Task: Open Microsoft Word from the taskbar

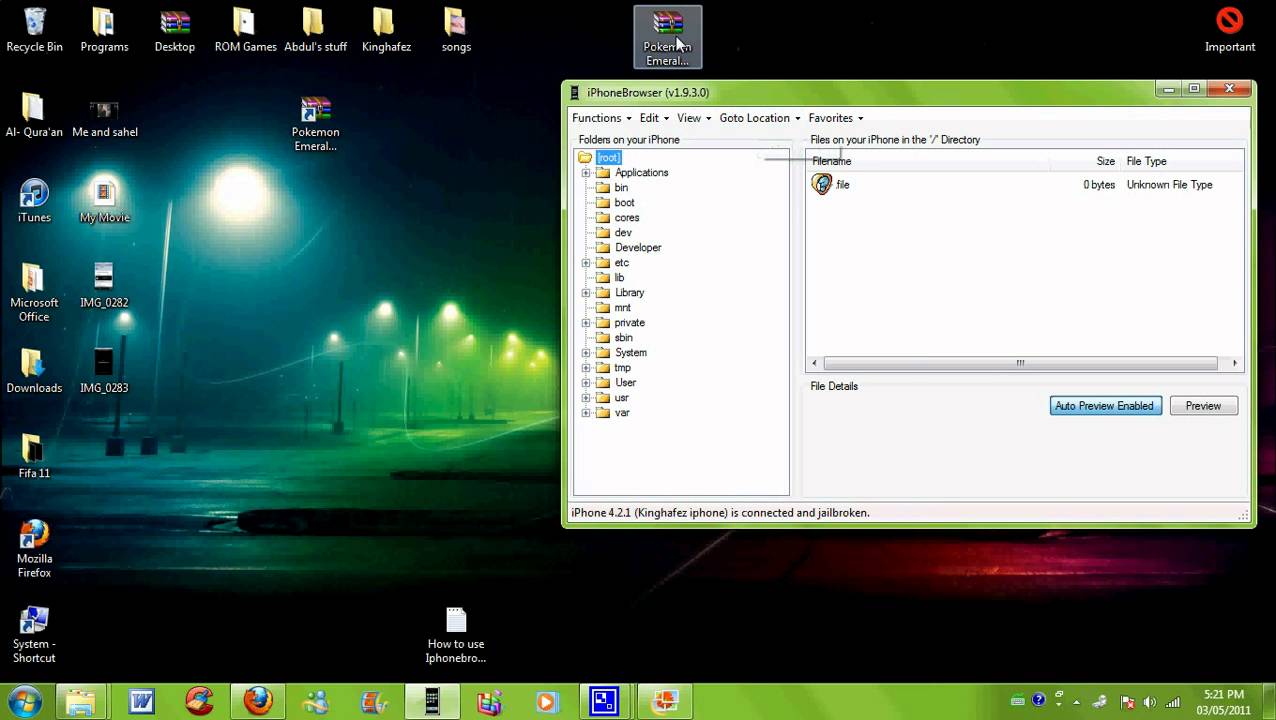Action: 142,702
